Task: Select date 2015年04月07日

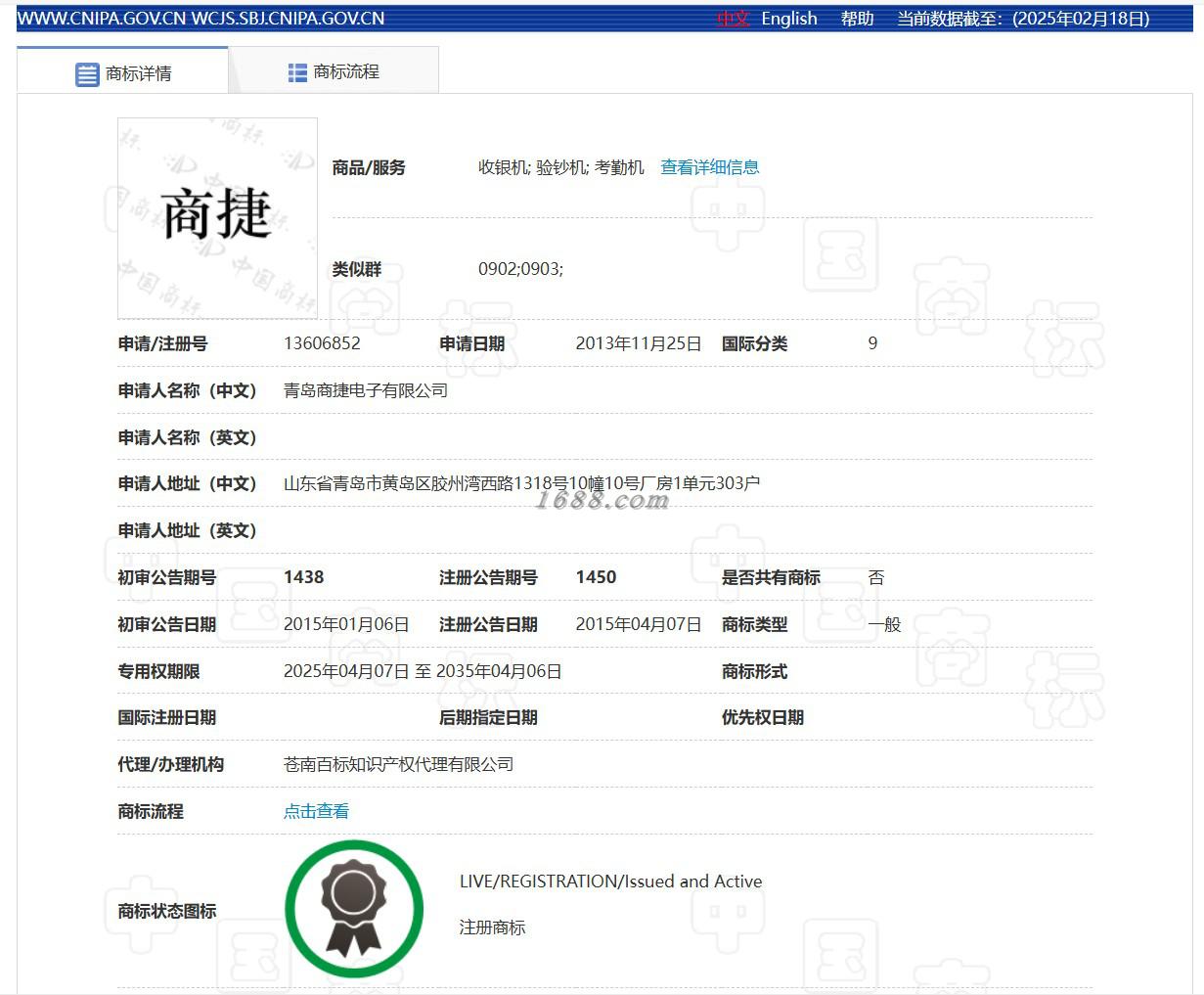Action: click(x=639, y=624)
